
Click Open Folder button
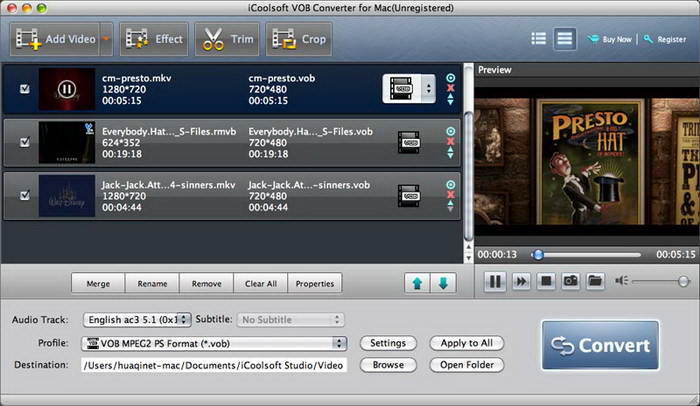click(x=467, y=365)
